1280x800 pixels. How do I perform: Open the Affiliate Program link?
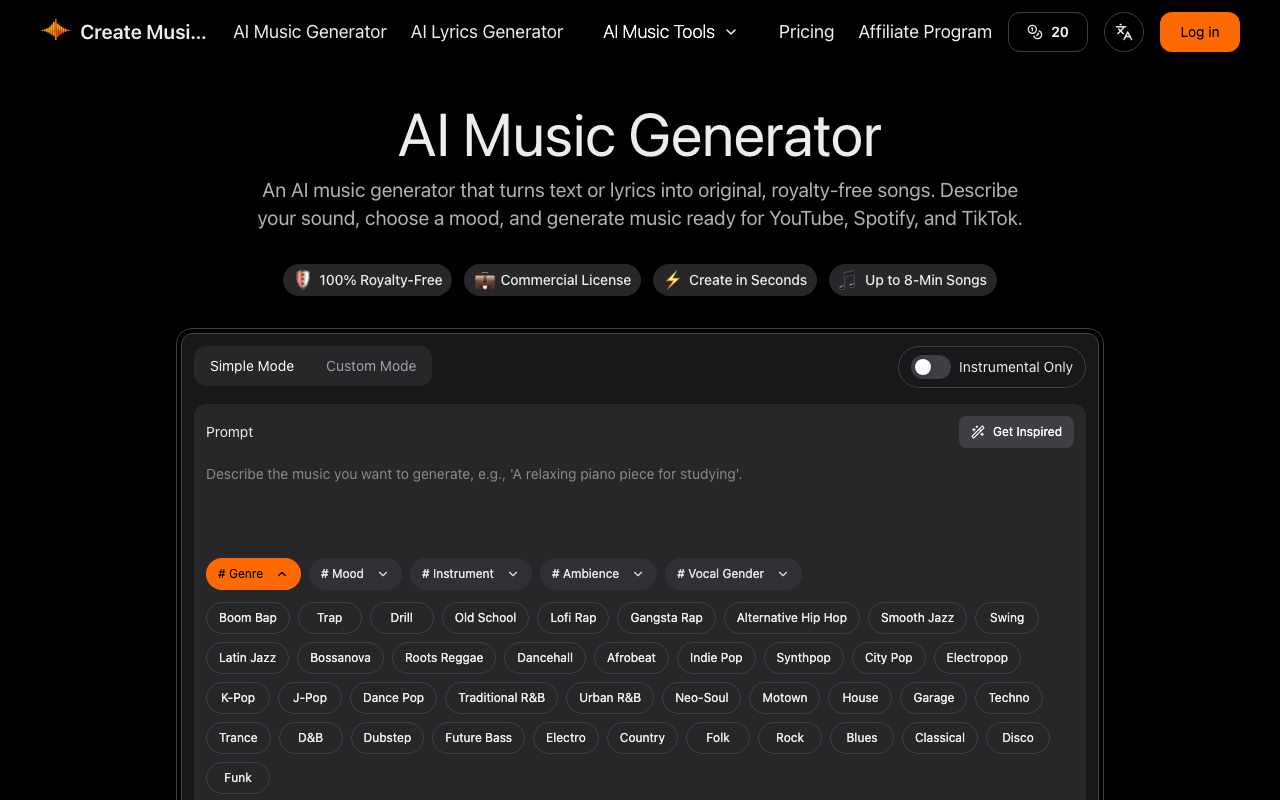tap(925, 32)
